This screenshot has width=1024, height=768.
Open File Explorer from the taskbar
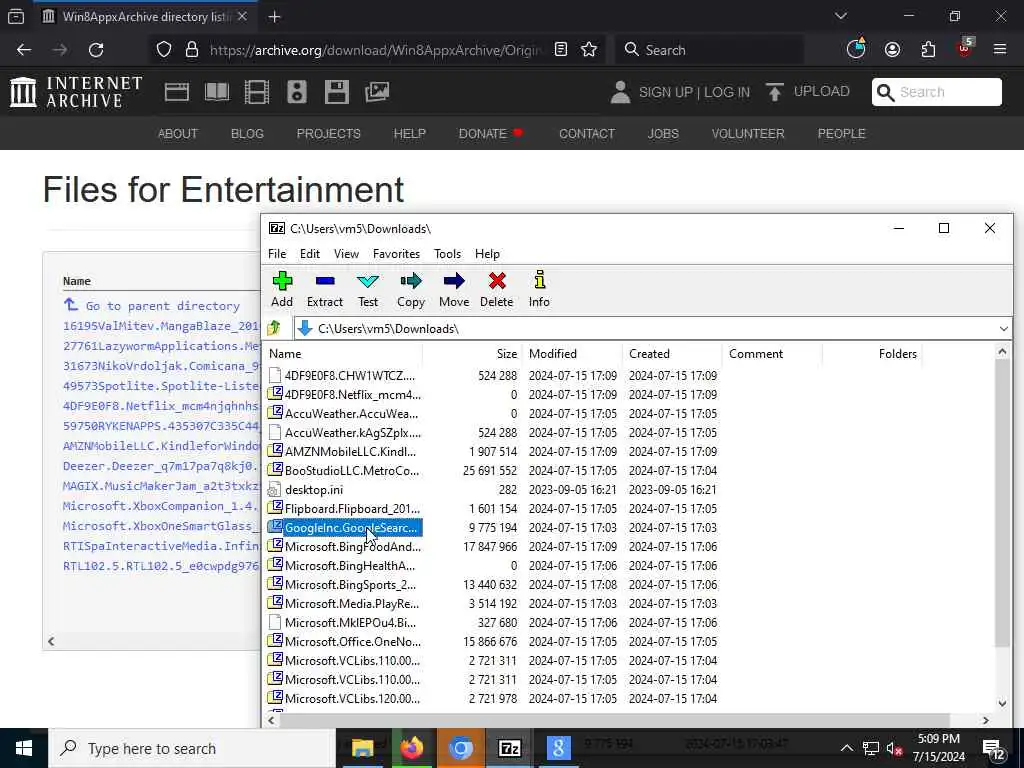click(x=362, y=748)
